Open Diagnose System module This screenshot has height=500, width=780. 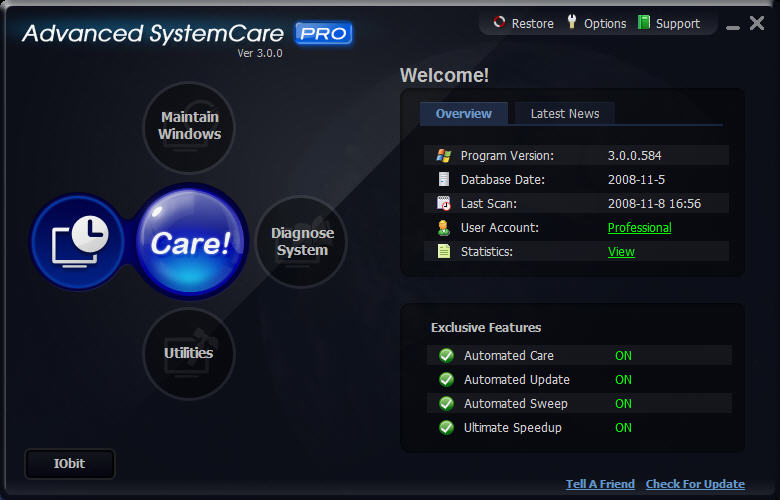(301, 242)
